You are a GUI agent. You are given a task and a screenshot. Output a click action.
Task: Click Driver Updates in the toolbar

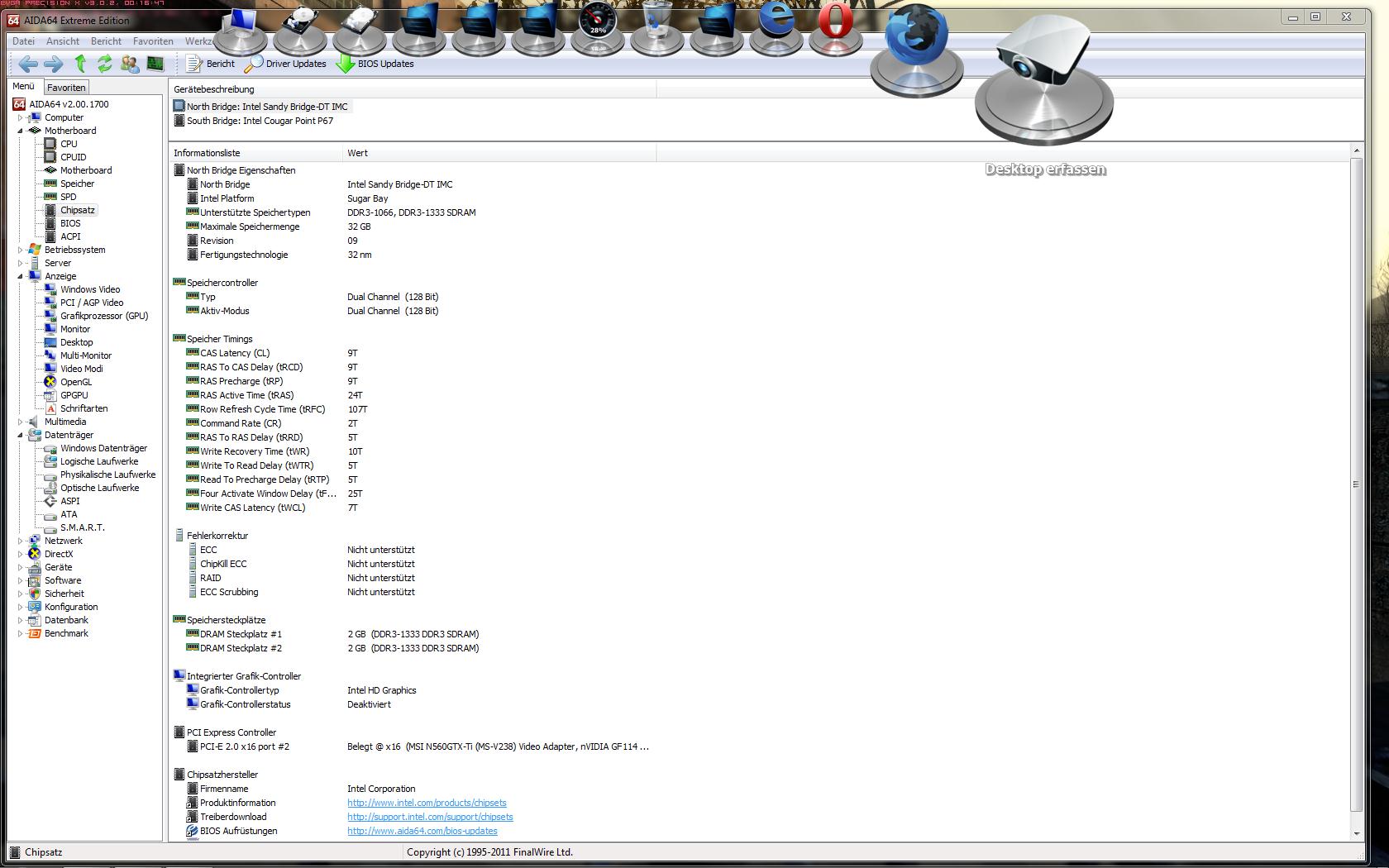[286, 64]
